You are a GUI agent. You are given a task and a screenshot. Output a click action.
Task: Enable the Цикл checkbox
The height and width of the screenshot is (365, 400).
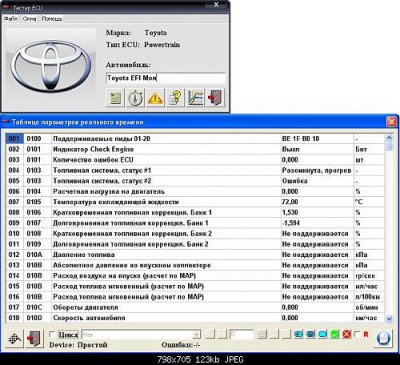click(x=52, y=334)
